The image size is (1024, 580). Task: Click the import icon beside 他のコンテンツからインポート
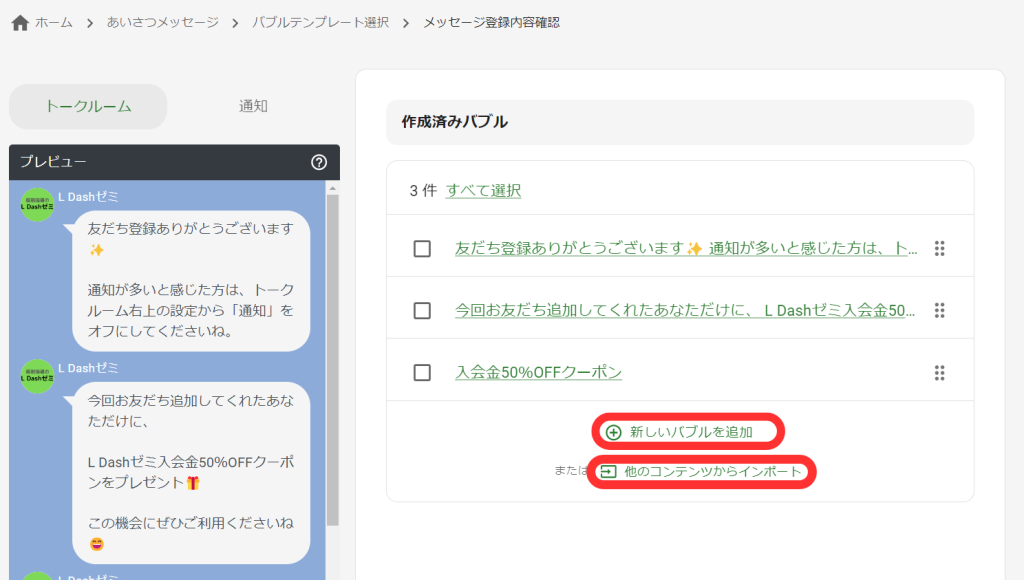coord(608,471)
